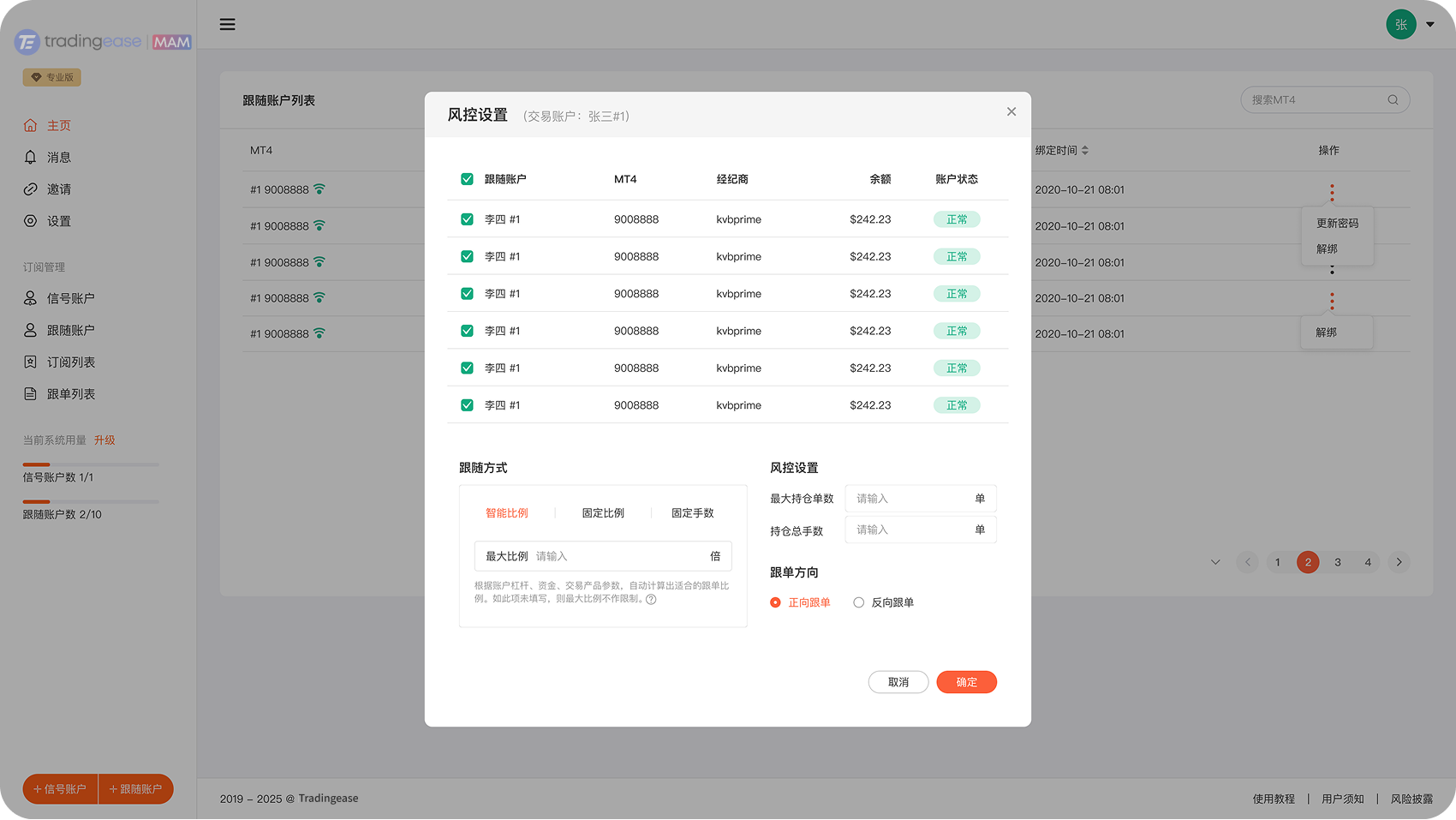Toggle the select-all 跟随账户 header checkbox
The height and width of the screenshot is (820, 1456).
467,179
